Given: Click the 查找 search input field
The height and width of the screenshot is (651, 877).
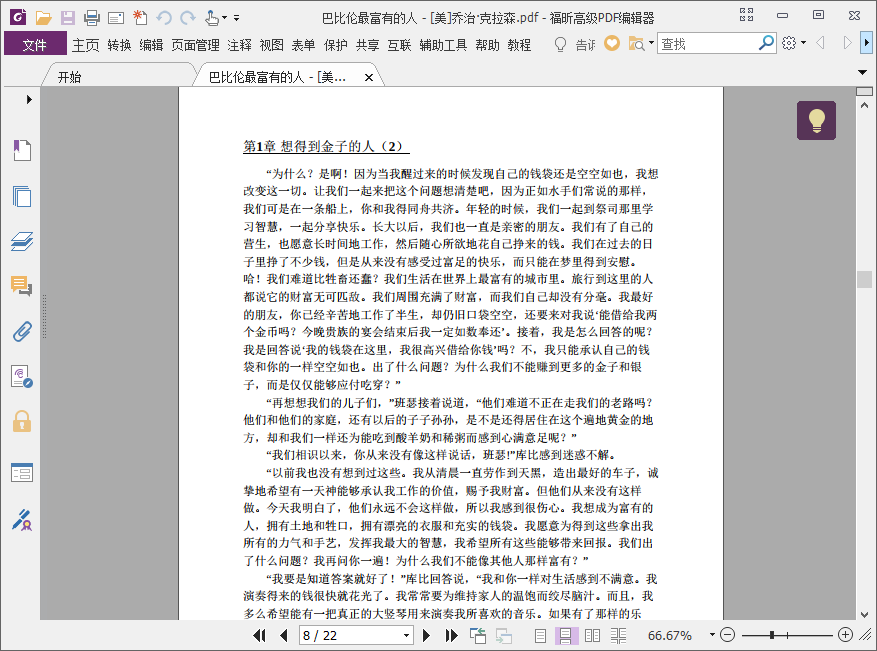Looking at the screenshot, I should (x=708, y=43).
